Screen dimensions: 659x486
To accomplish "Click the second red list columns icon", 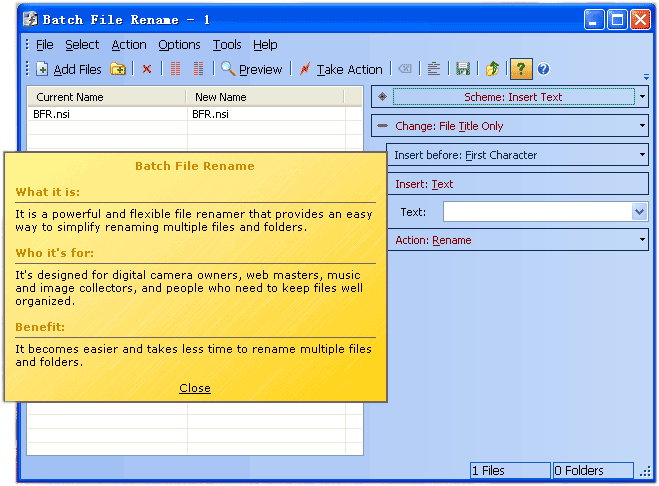I will point(198,69).
